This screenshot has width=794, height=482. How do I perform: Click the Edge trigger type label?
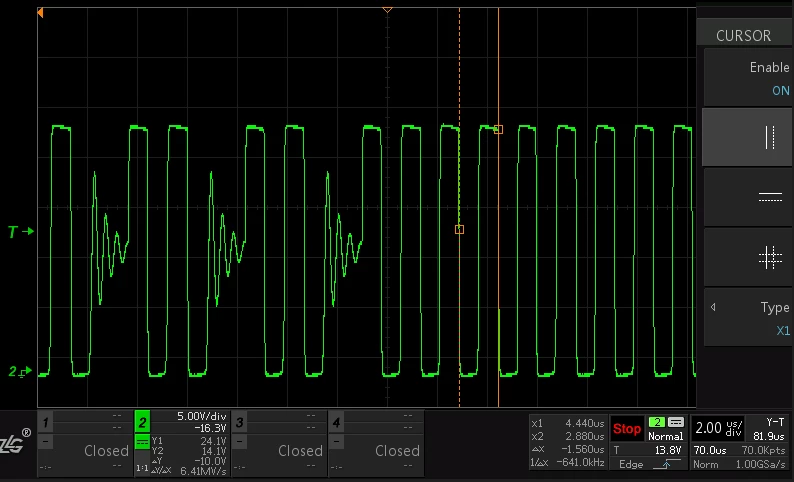tap(631, 464)
